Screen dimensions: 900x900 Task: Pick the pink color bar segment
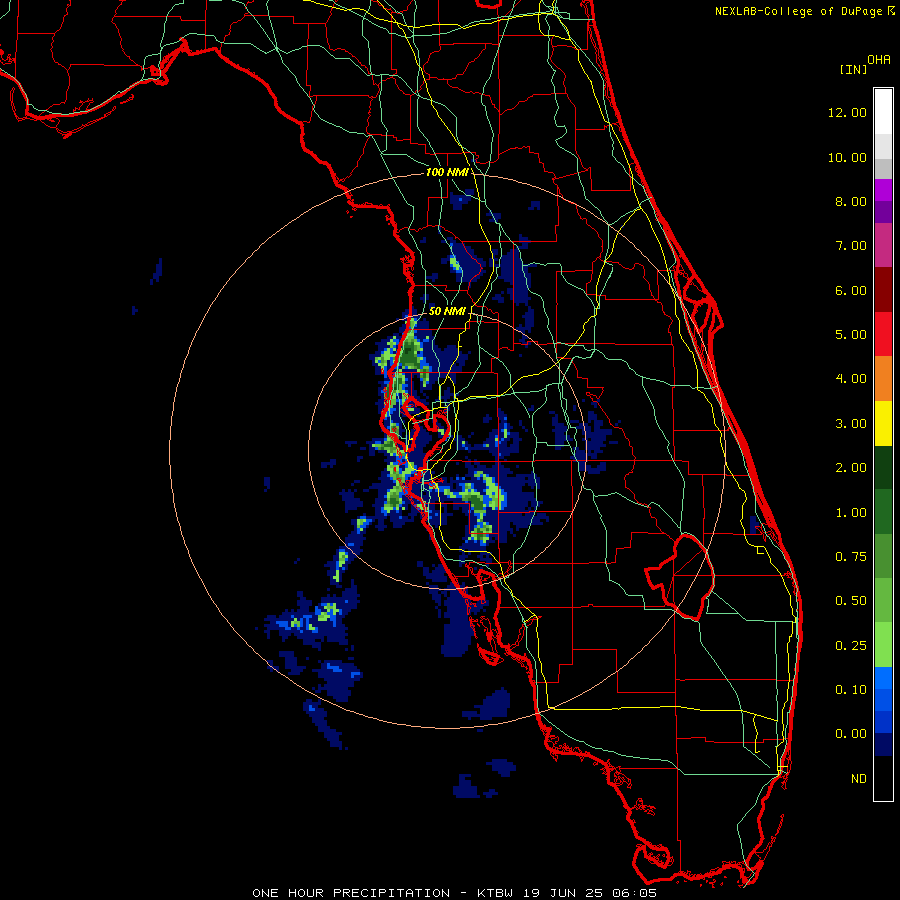click(883, 245)
